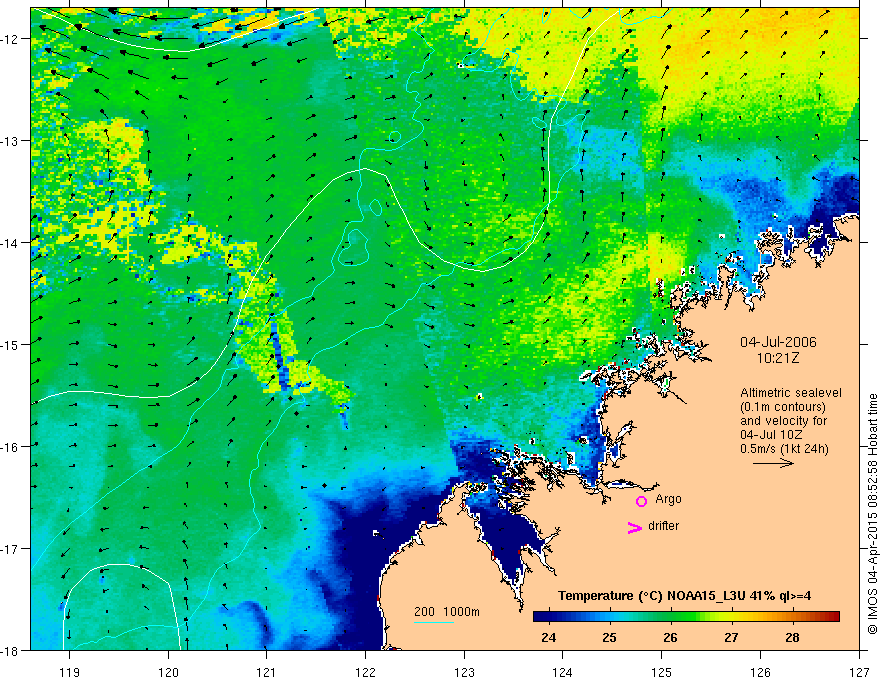Click the '04-Jul-2006' date label

778,342
